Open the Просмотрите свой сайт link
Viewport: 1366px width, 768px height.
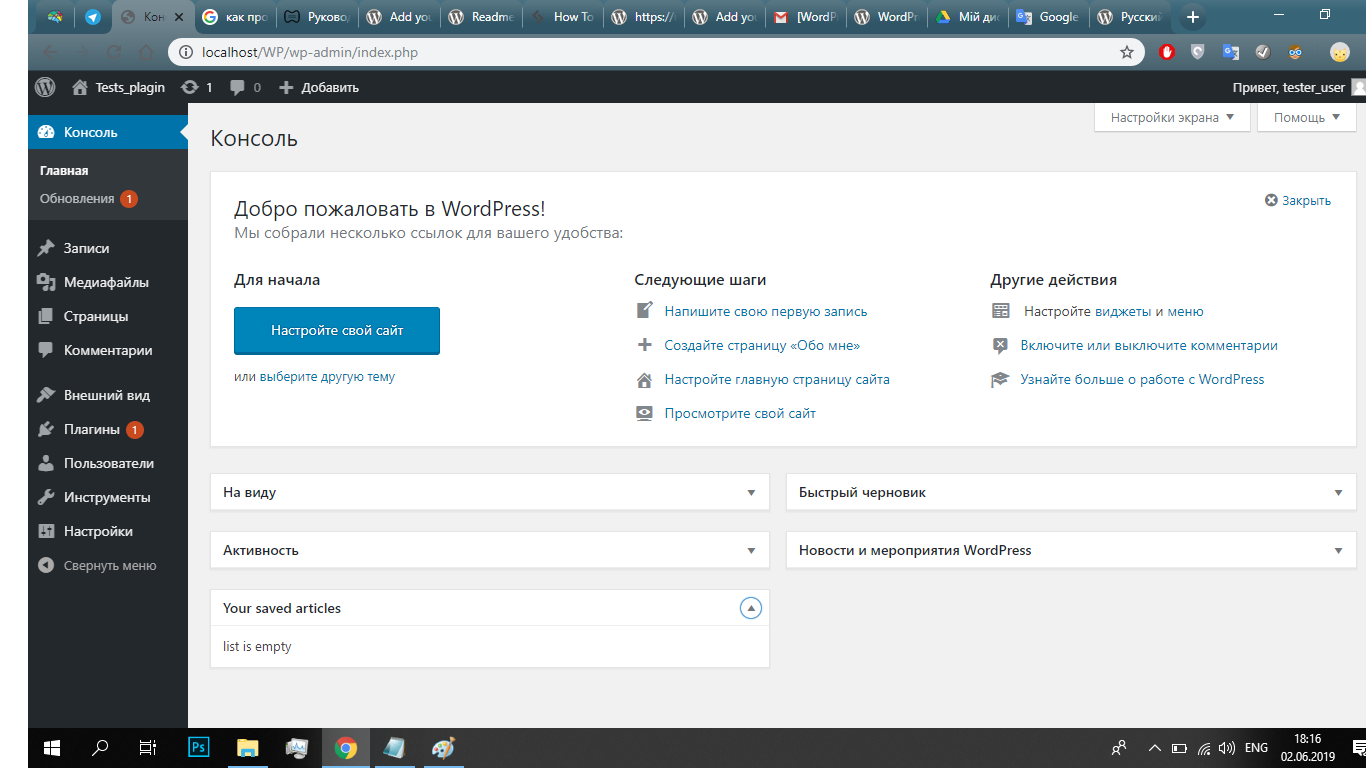(740, 413)
